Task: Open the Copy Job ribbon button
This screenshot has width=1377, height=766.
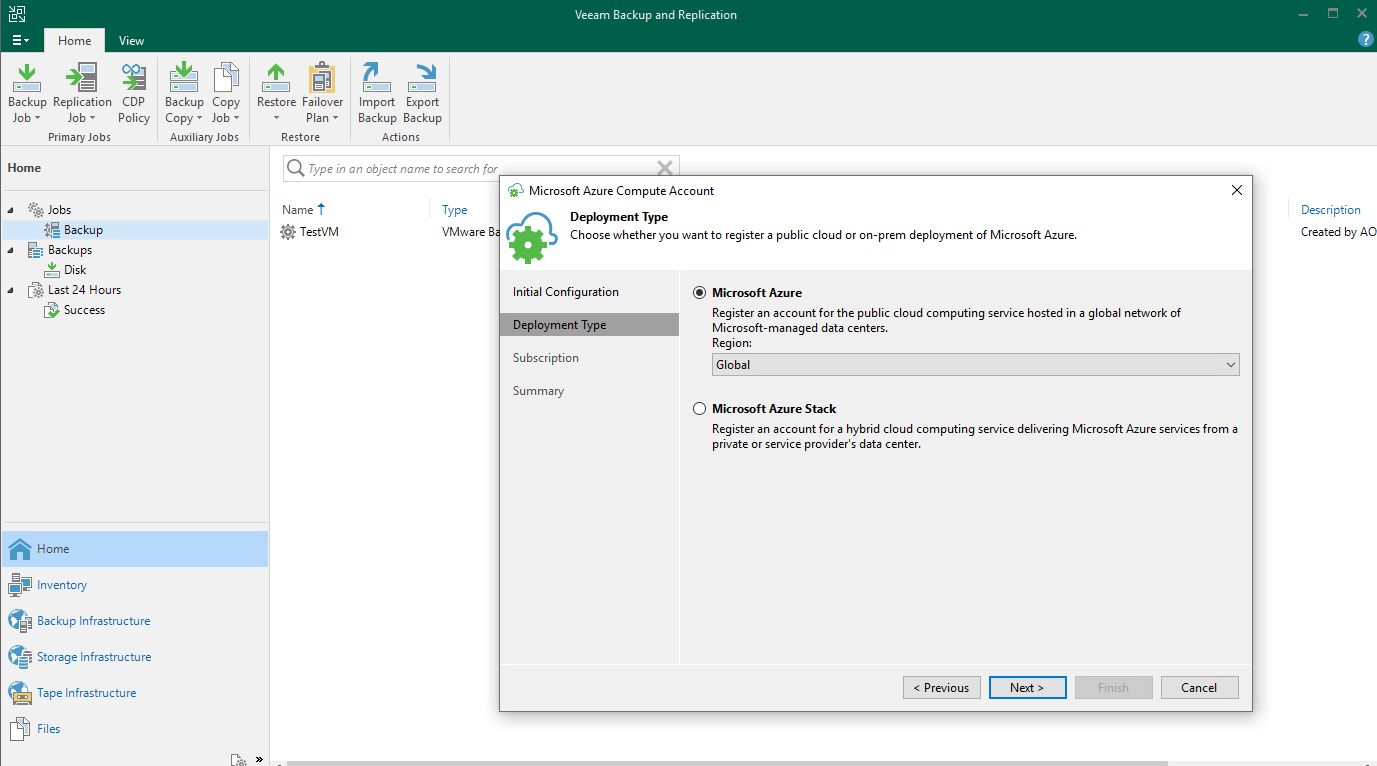Action: [x=226, y=92]
